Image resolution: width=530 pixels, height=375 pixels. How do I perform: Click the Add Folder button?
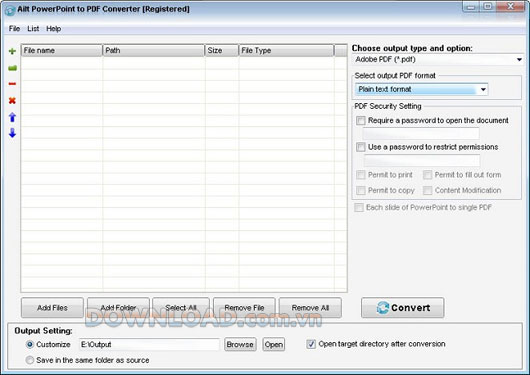point(118,308)
